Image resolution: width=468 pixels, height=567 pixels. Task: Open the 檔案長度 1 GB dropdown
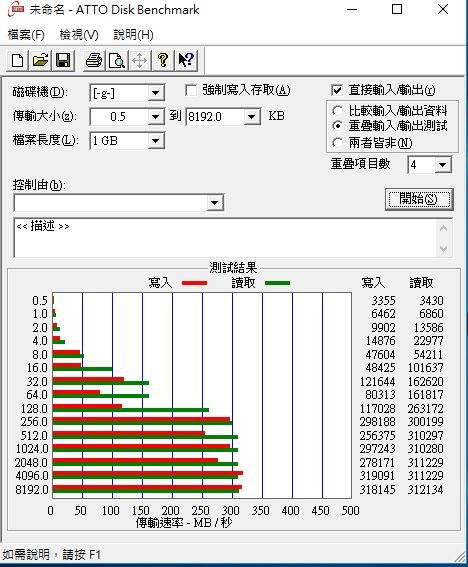point(156,141)
